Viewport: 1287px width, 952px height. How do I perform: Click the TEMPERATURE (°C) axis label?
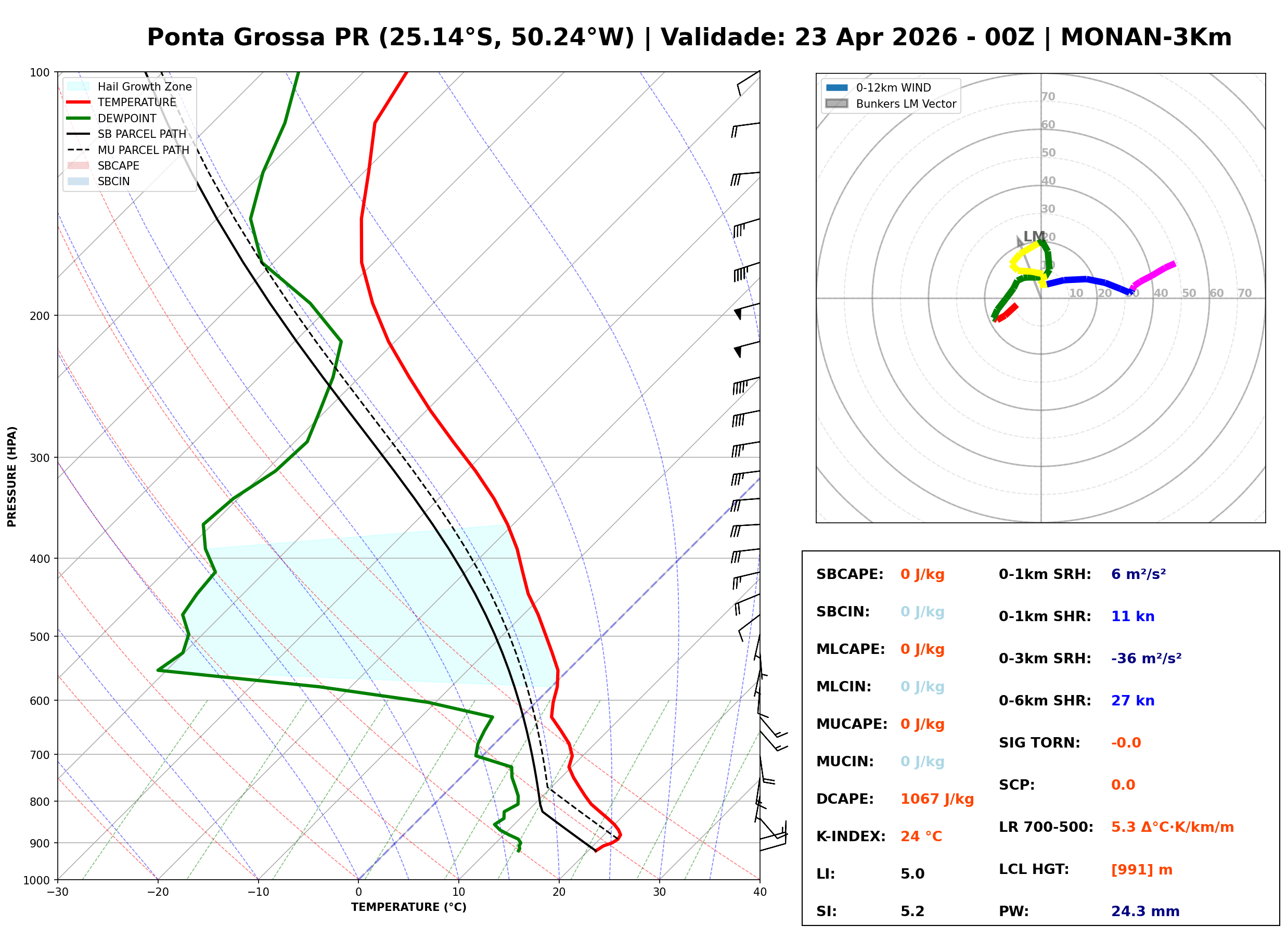[x=408, y=907]
